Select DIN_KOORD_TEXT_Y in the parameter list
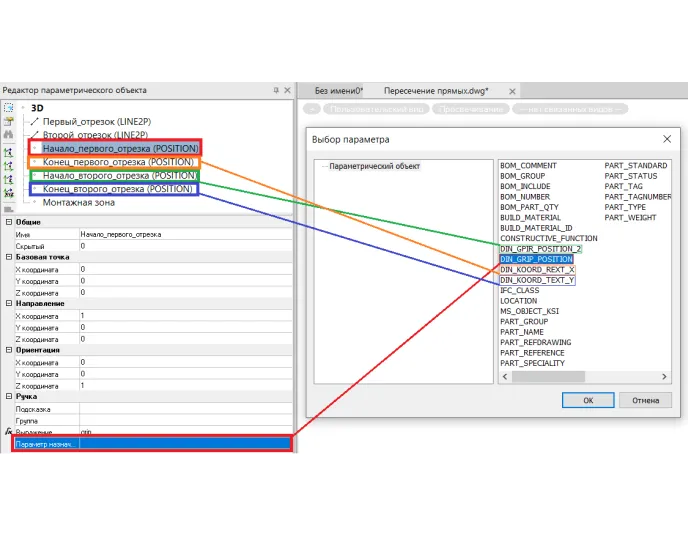Viewport: 688px width, 537px height. pyautogui.click(x=537, y=280)
